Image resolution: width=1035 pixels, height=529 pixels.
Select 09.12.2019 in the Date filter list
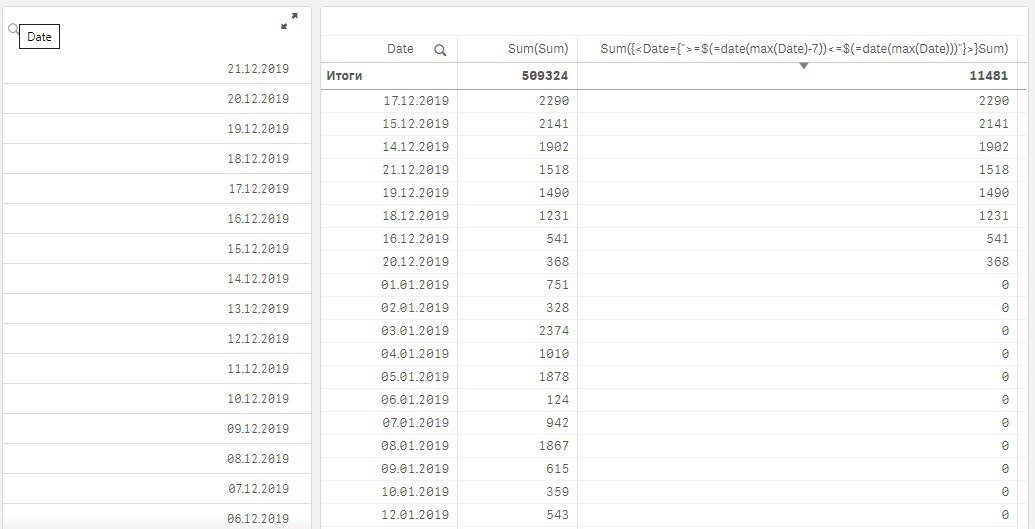coord(257,429)
